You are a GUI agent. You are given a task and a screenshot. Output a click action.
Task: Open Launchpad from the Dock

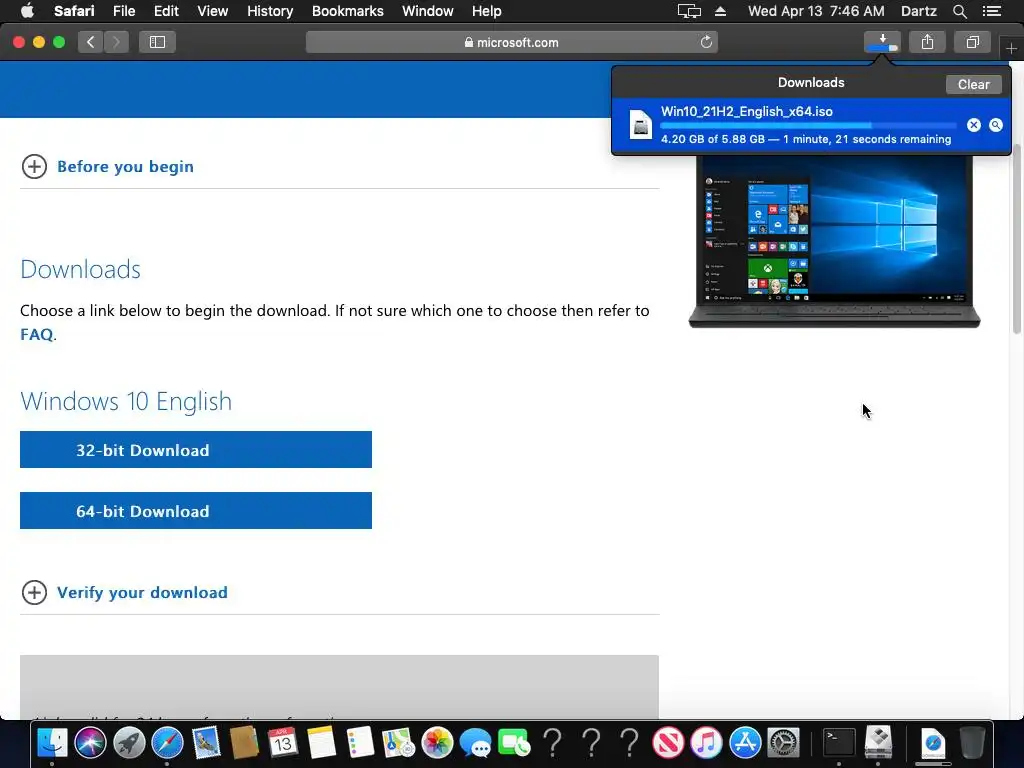[x=129, y=743]
